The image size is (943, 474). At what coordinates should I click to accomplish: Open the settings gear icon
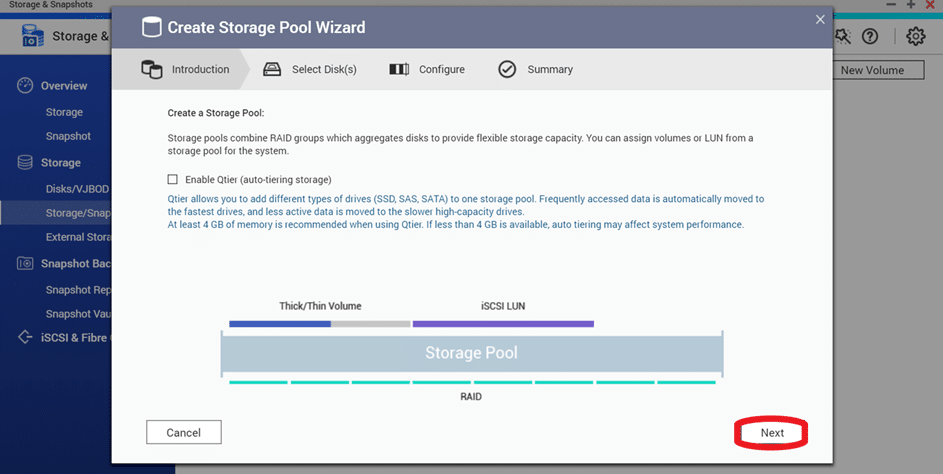(915, 36)
